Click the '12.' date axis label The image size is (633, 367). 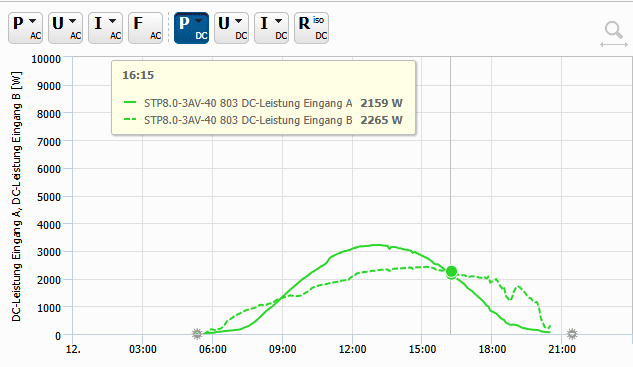(73, 349)
